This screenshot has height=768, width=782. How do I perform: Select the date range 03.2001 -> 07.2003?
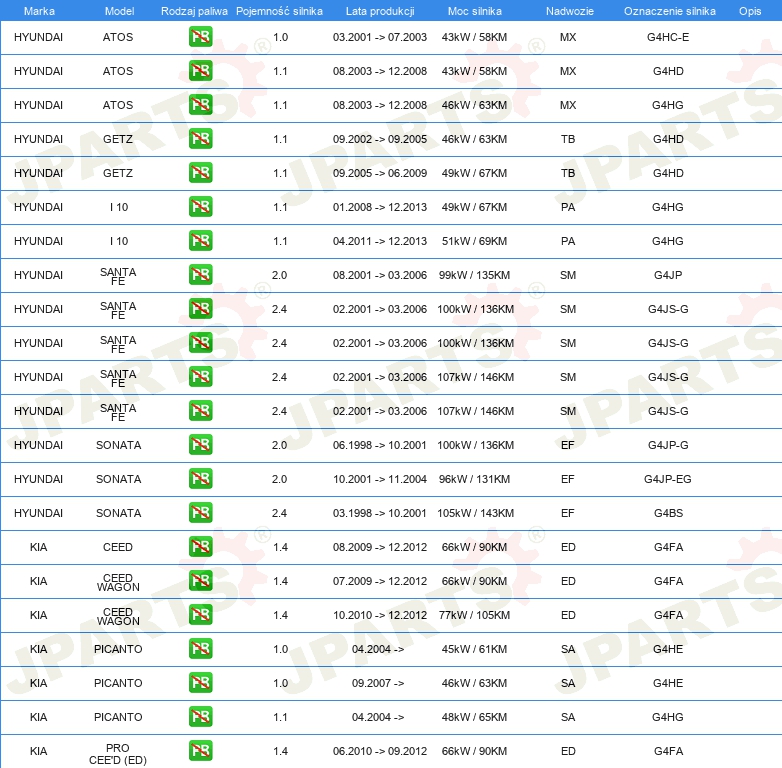[x=380, y=37]
